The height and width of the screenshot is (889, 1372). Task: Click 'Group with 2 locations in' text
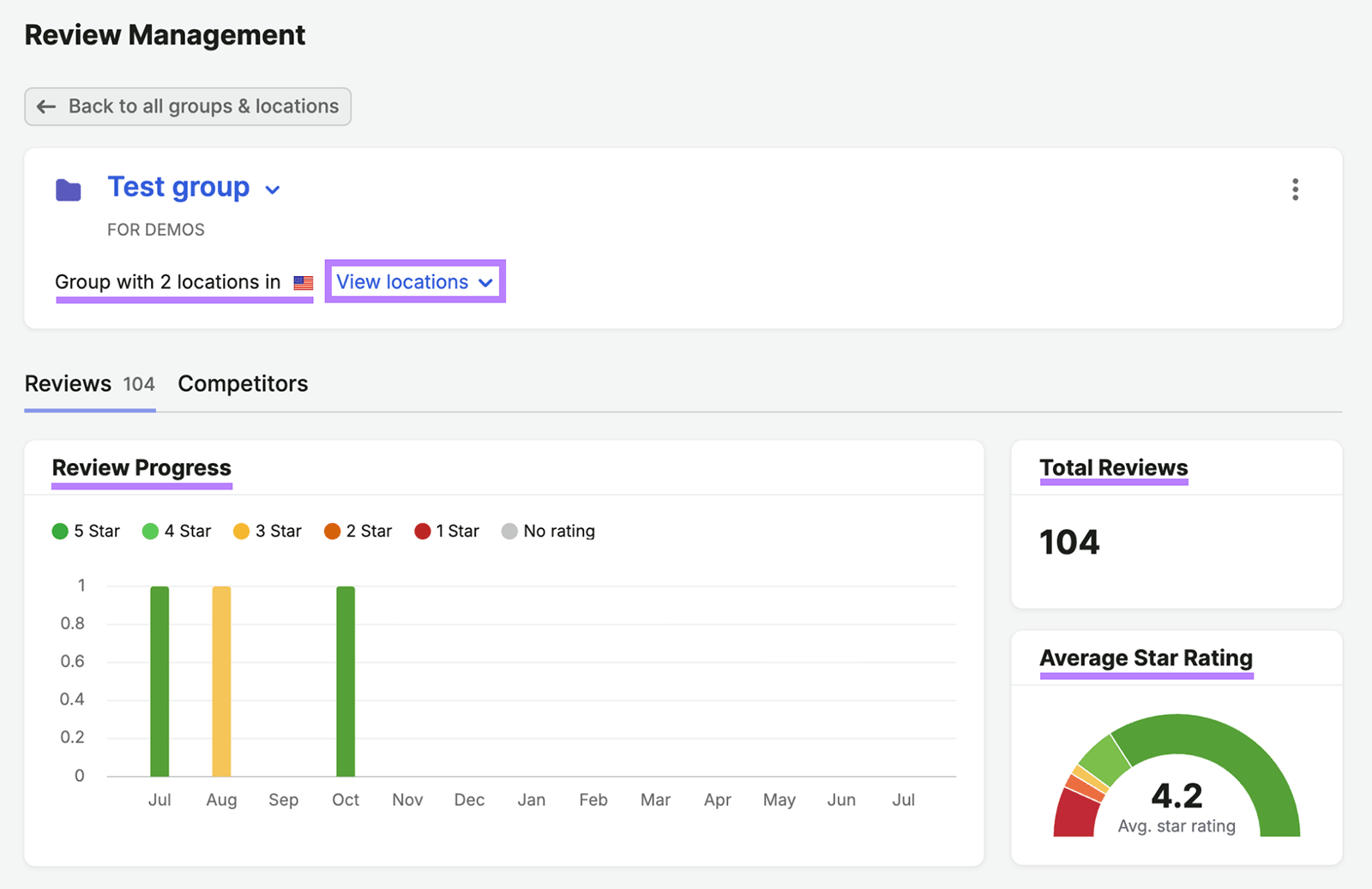pyautogui.click(x=168, y=282)
